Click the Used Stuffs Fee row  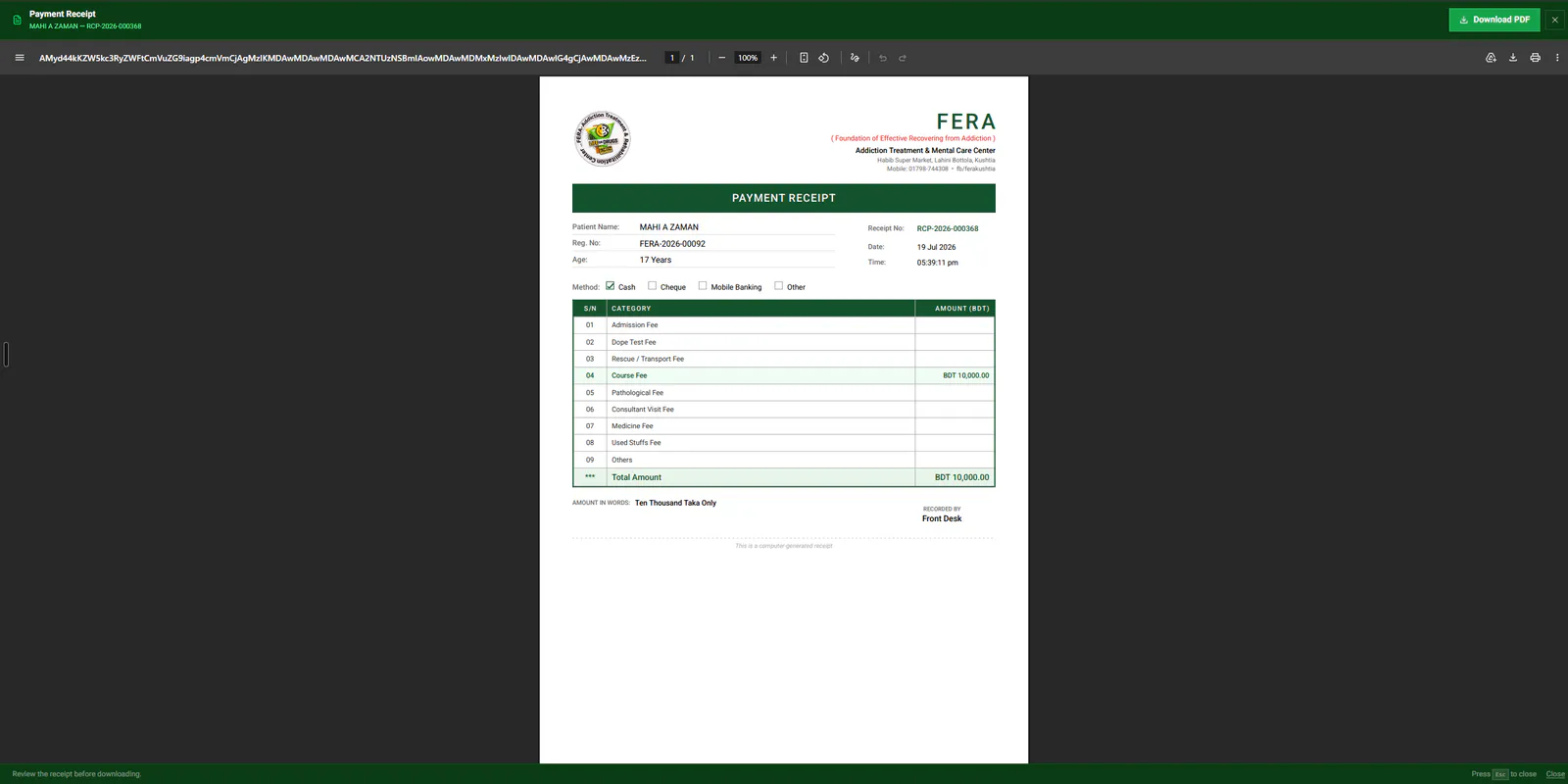point(784,443)
